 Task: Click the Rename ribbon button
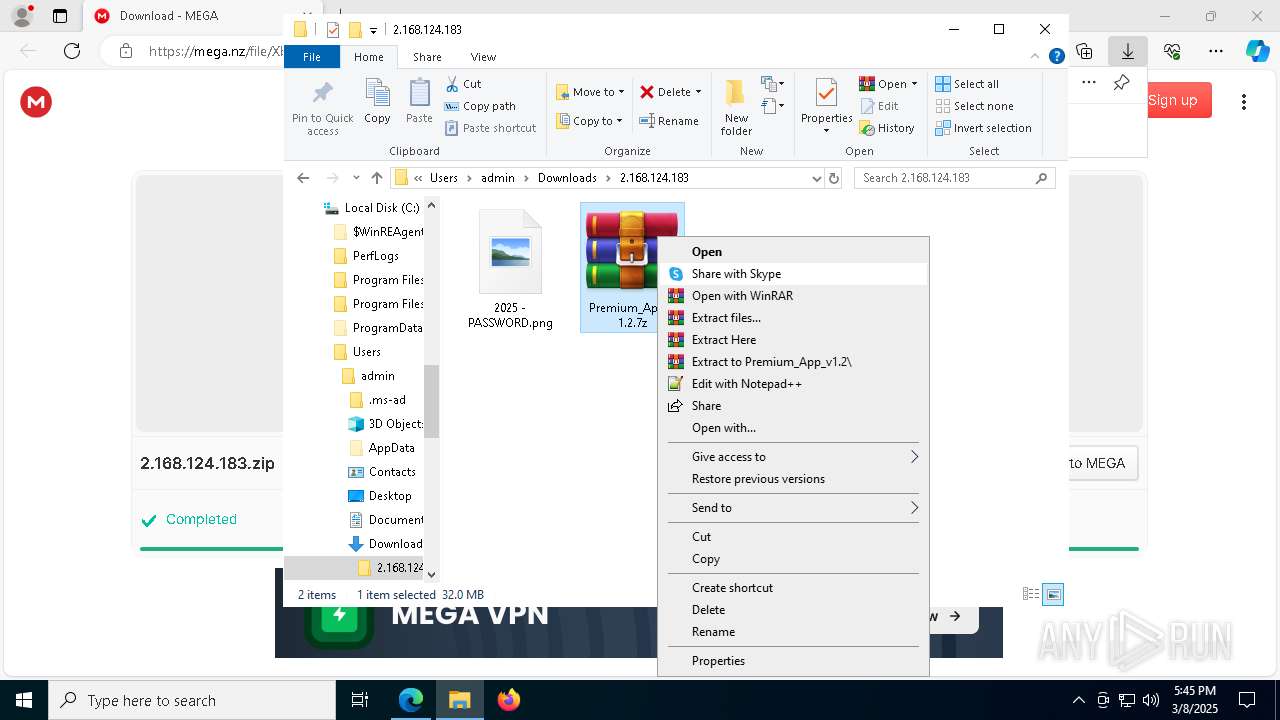pyautogui.click(x=669, y=121)
